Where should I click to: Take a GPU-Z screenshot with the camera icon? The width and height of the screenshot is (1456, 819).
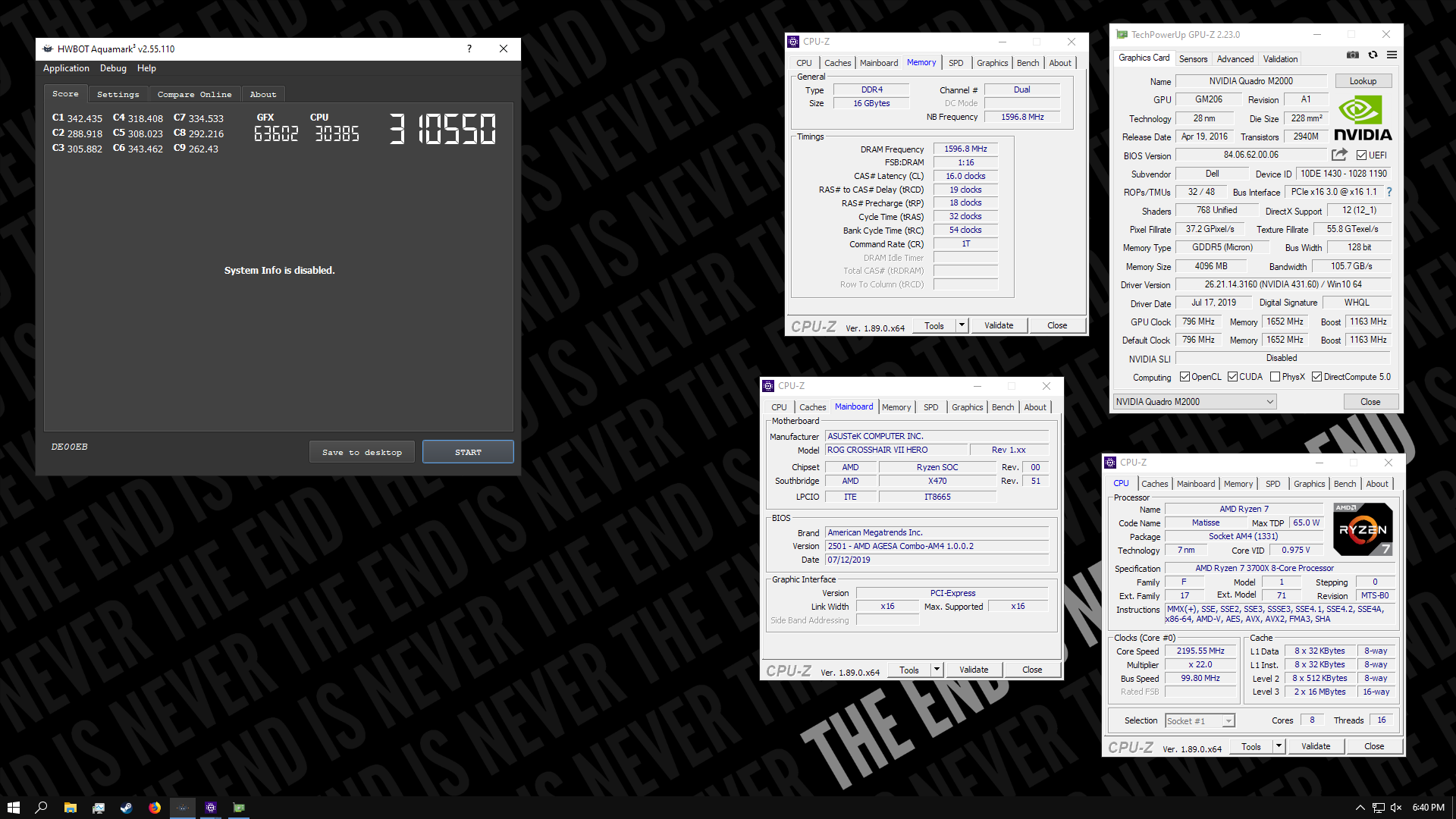pyautogui.click(x=1353, y=55)
